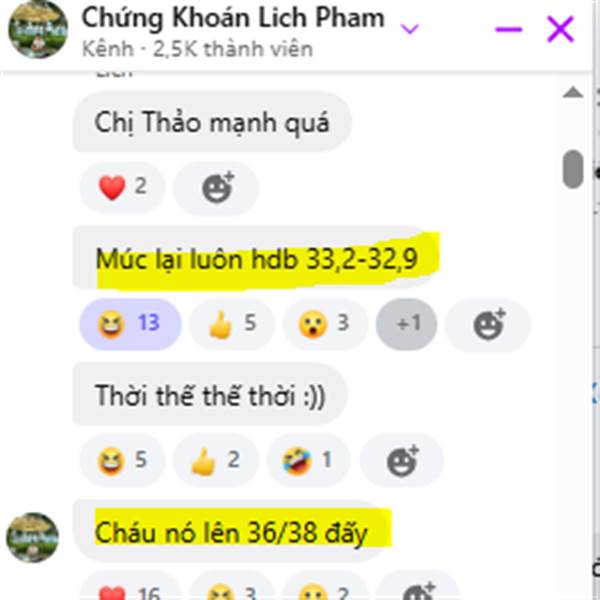Select the thumbs up reaction showing 2
This screenshot has height=600, width=600.
[x=216, y=460]
